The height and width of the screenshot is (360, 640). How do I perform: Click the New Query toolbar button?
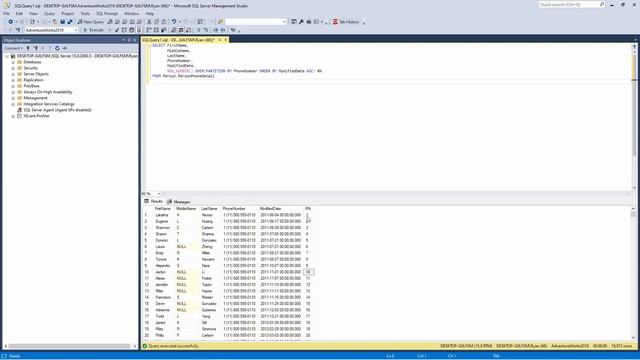pos(91,22)
